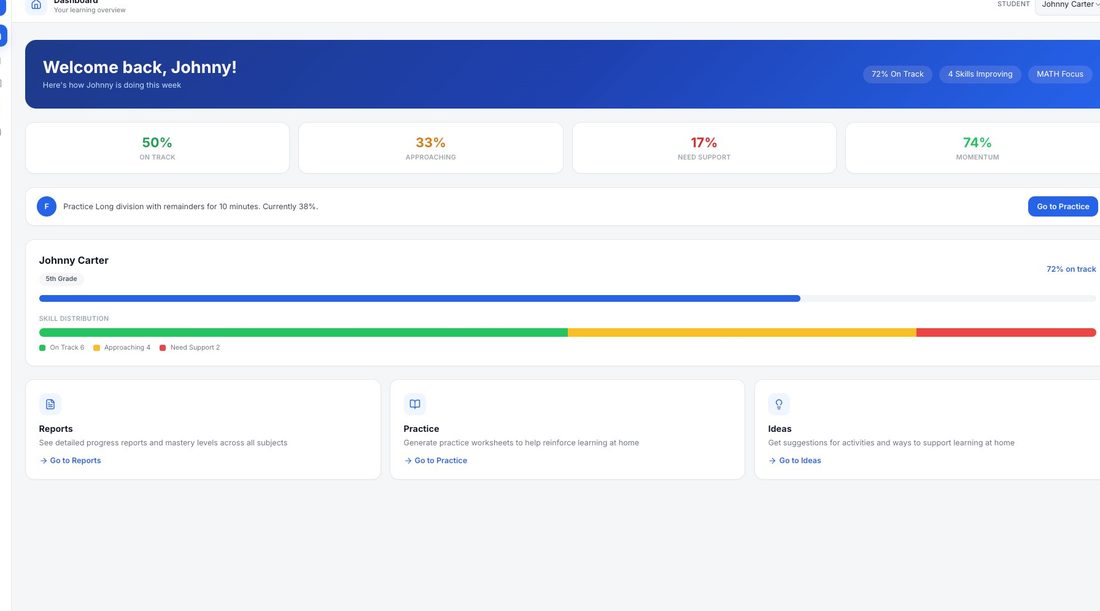Click the Reports card title
Image resolution: width=1100 pixels, height=611 pixels.
click(55, 429)
